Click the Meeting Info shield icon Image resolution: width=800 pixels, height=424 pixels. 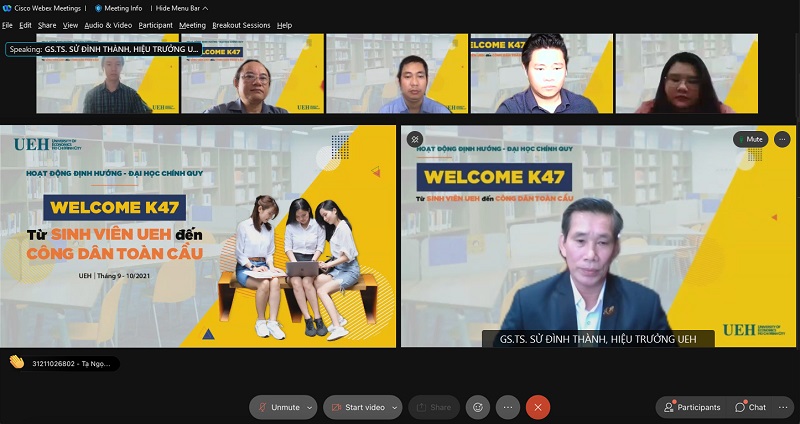(98, 8)
